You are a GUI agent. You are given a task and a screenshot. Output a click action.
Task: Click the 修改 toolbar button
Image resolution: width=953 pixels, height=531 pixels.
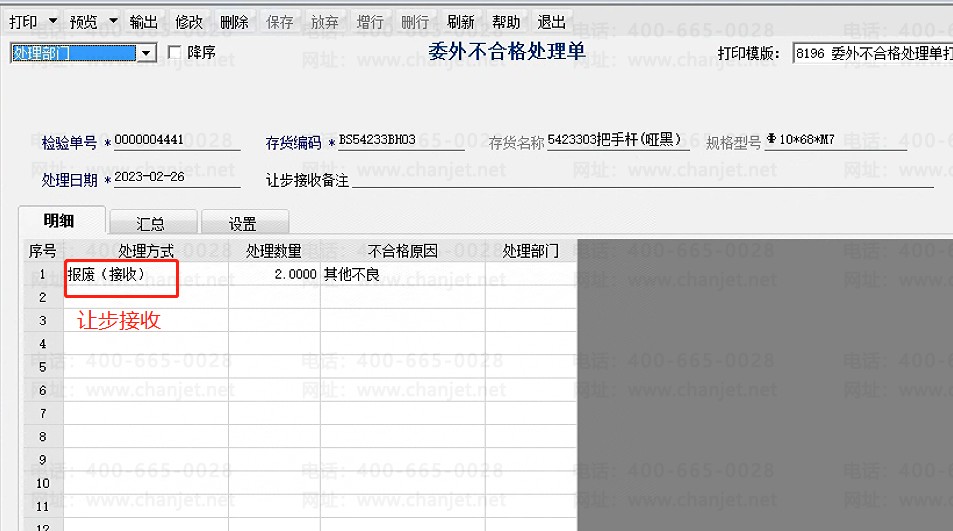click(189, 22)
